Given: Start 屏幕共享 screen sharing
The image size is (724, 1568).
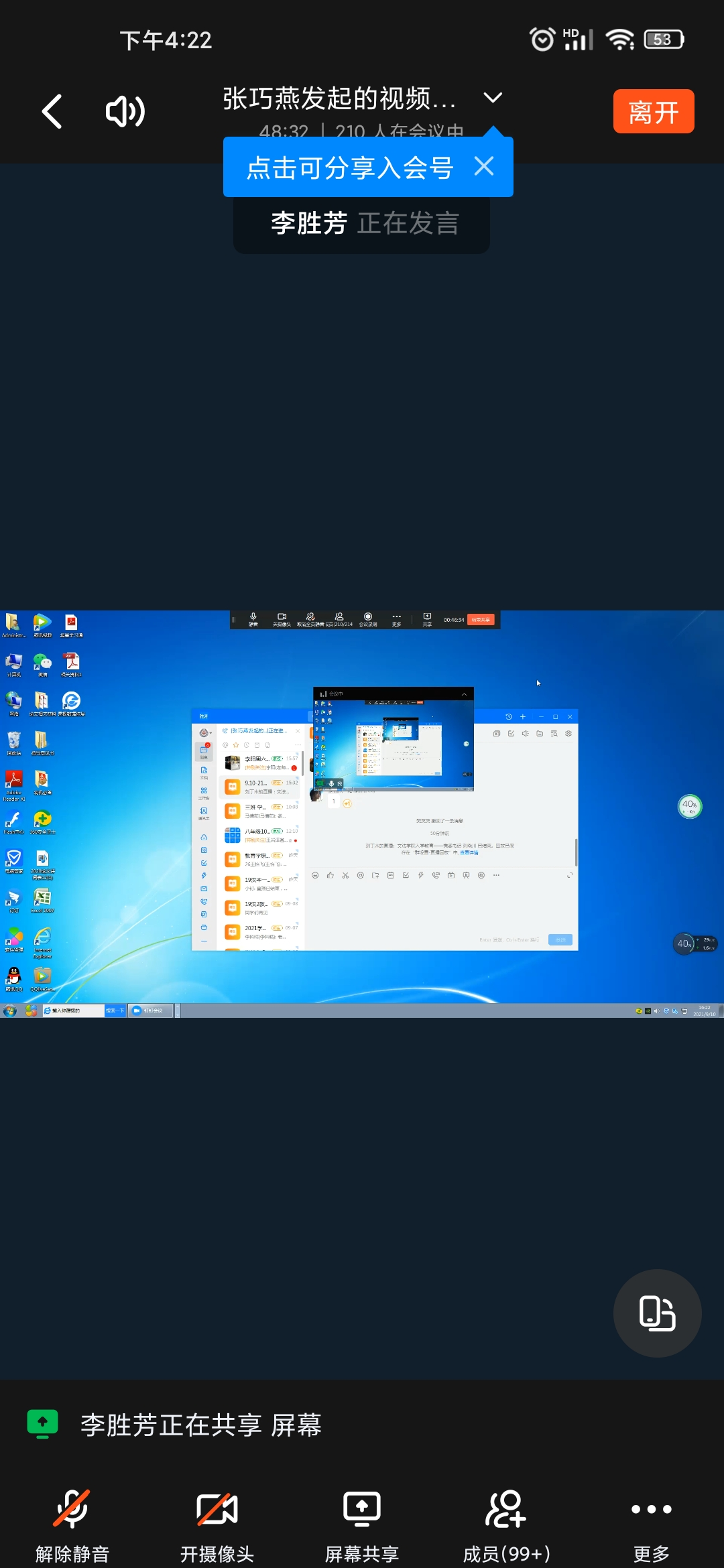Looking at the screenshot, I should point(362,1522).
